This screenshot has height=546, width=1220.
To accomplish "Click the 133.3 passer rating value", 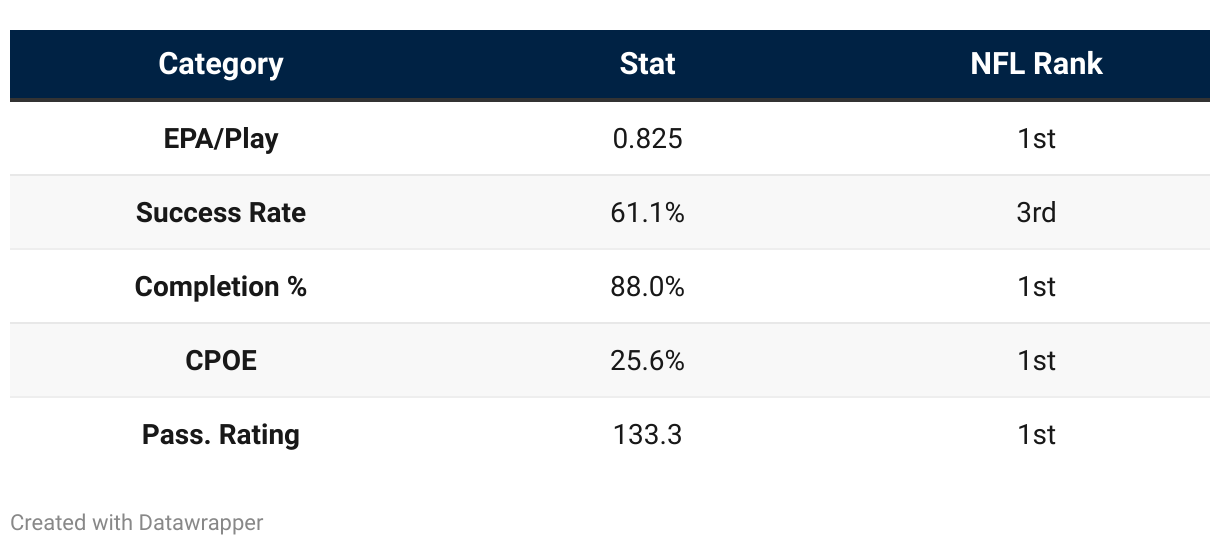I will pyautogui.click(x=648, y=434).
